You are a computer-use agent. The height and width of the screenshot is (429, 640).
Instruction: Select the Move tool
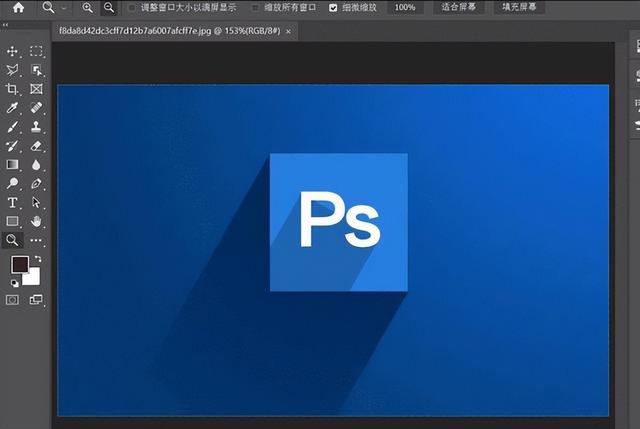(12, 51)
